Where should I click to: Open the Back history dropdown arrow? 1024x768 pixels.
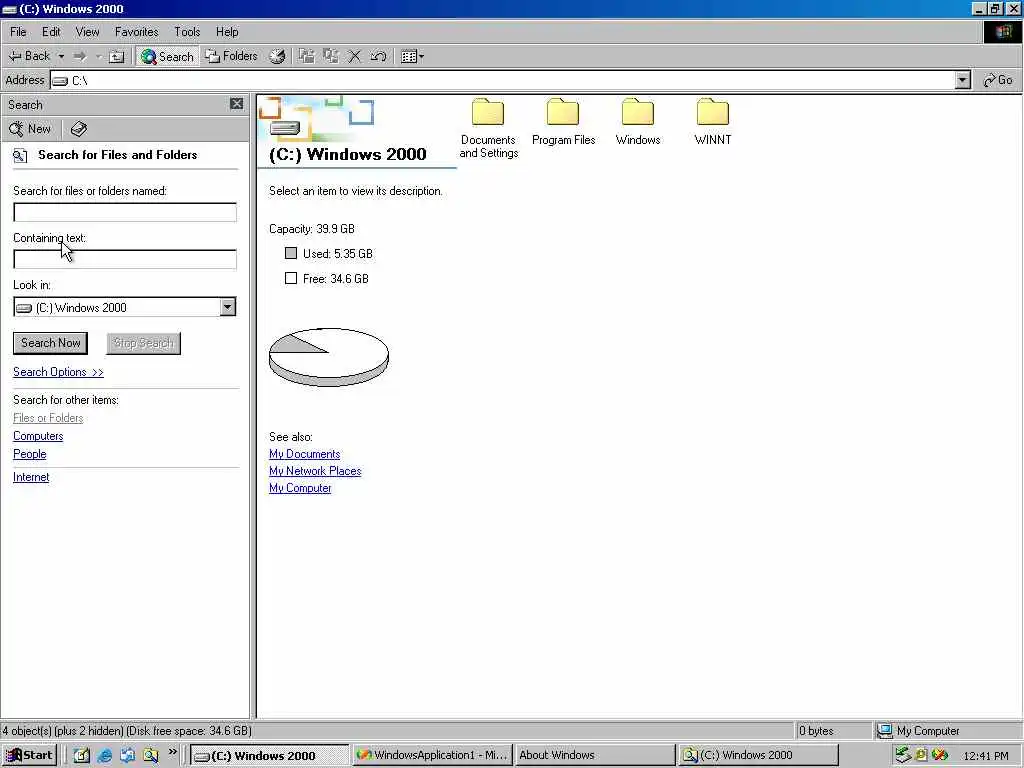61,56
